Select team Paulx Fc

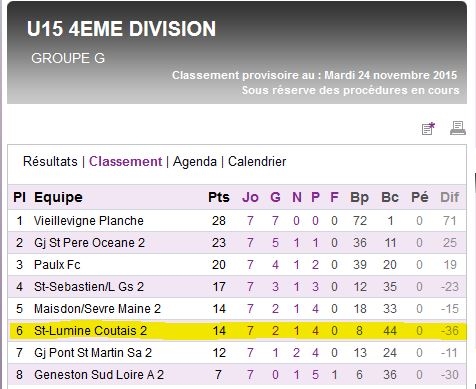pos(57,265)
